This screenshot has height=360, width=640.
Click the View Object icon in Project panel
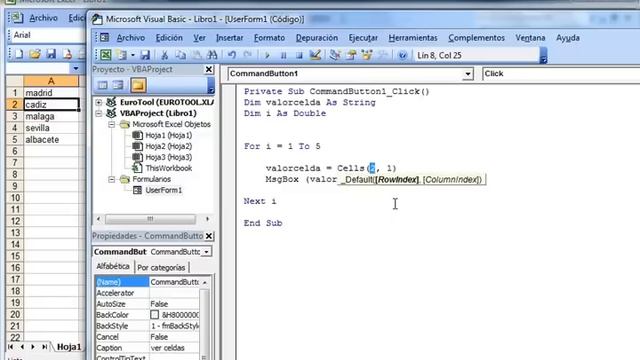click(118, 85)
